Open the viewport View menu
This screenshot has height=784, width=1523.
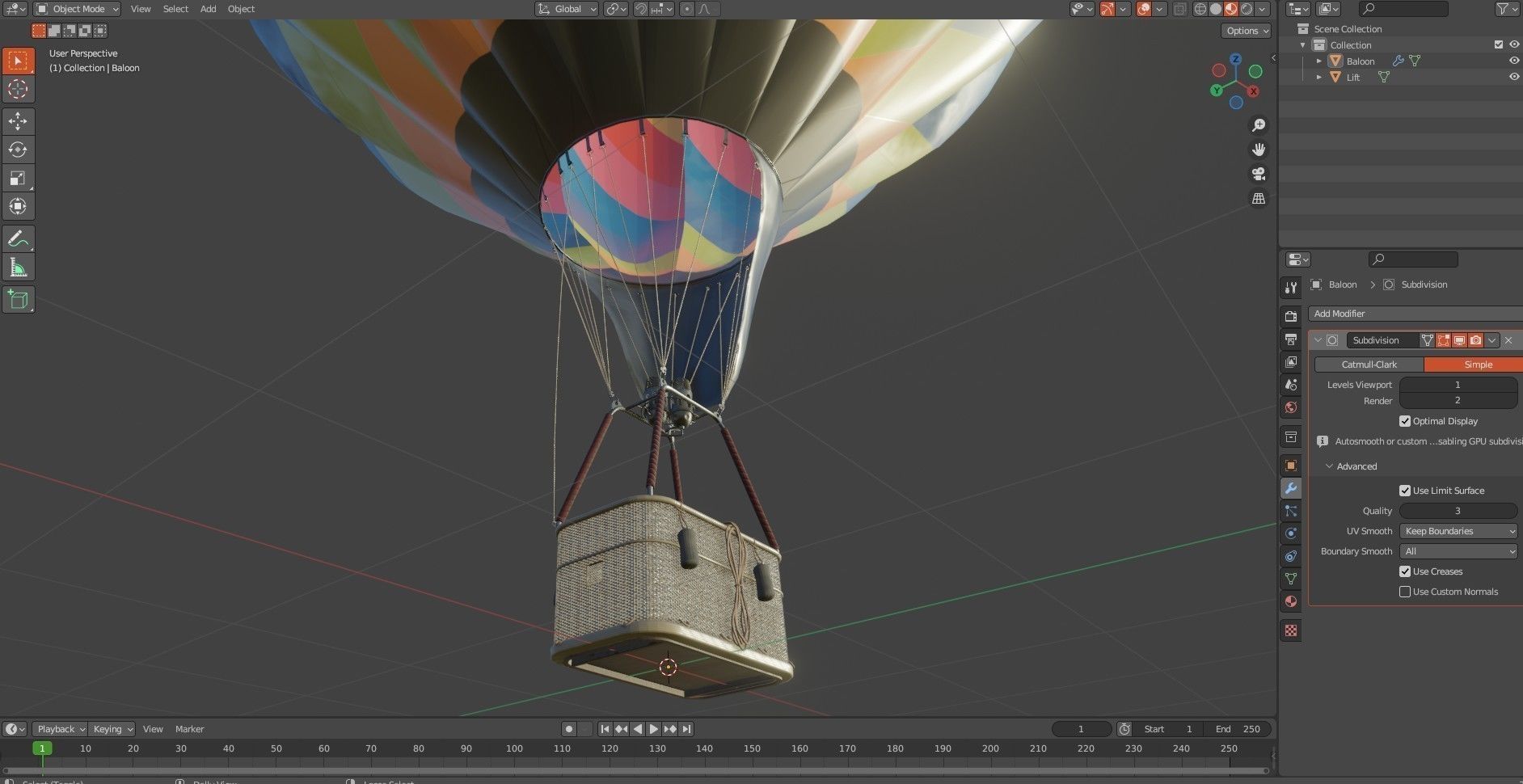point(141,9)
